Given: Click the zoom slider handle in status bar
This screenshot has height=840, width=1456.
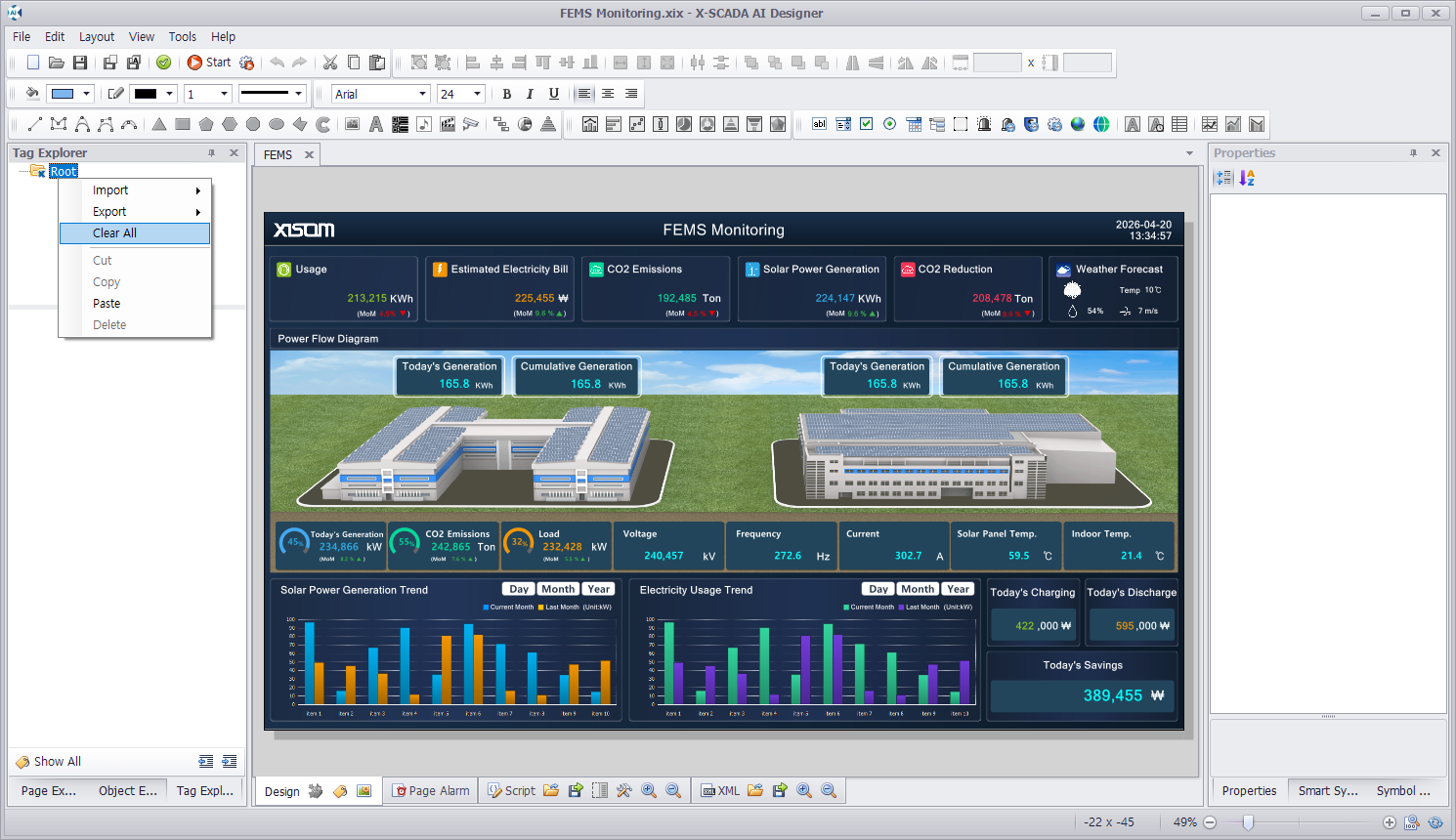Looking at the screenshot, I should coord(1248,822).
